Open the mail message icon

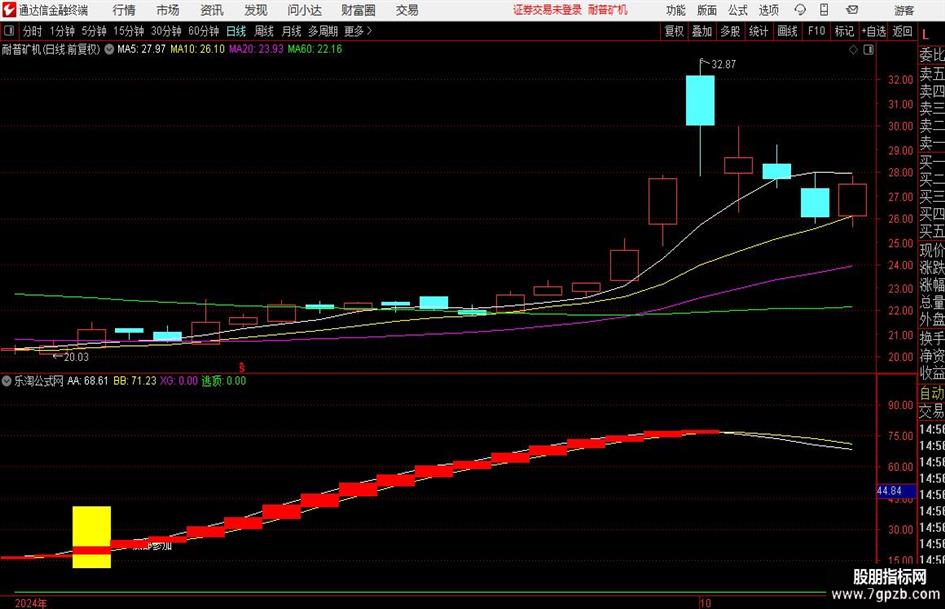852,10
